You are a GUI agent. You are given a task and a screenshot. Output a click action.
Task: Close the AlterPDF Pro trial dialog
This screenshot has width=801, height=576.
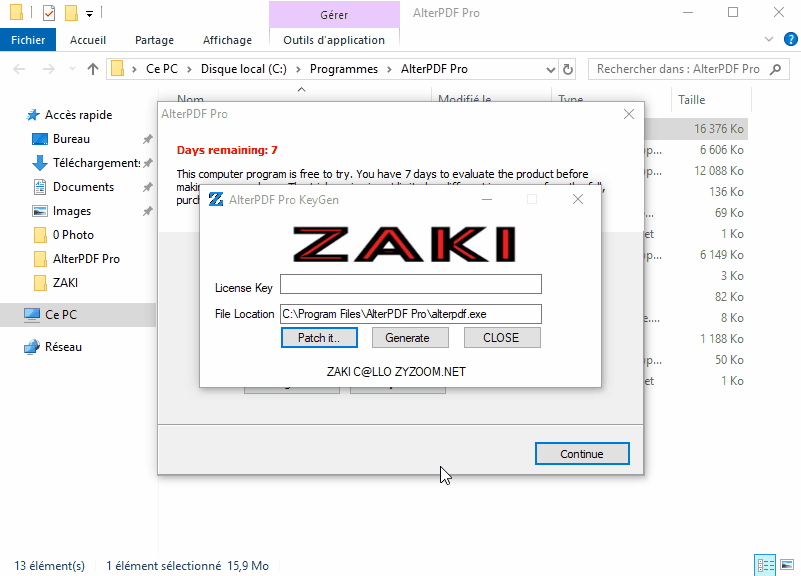point(629,114)
